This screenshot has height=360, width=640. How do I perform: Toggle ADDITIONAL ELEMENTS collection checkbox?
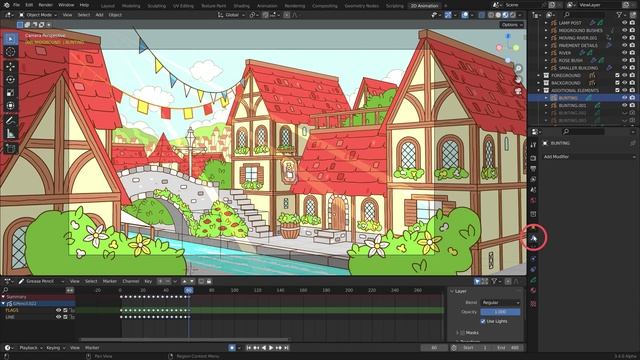coord(617,90)
